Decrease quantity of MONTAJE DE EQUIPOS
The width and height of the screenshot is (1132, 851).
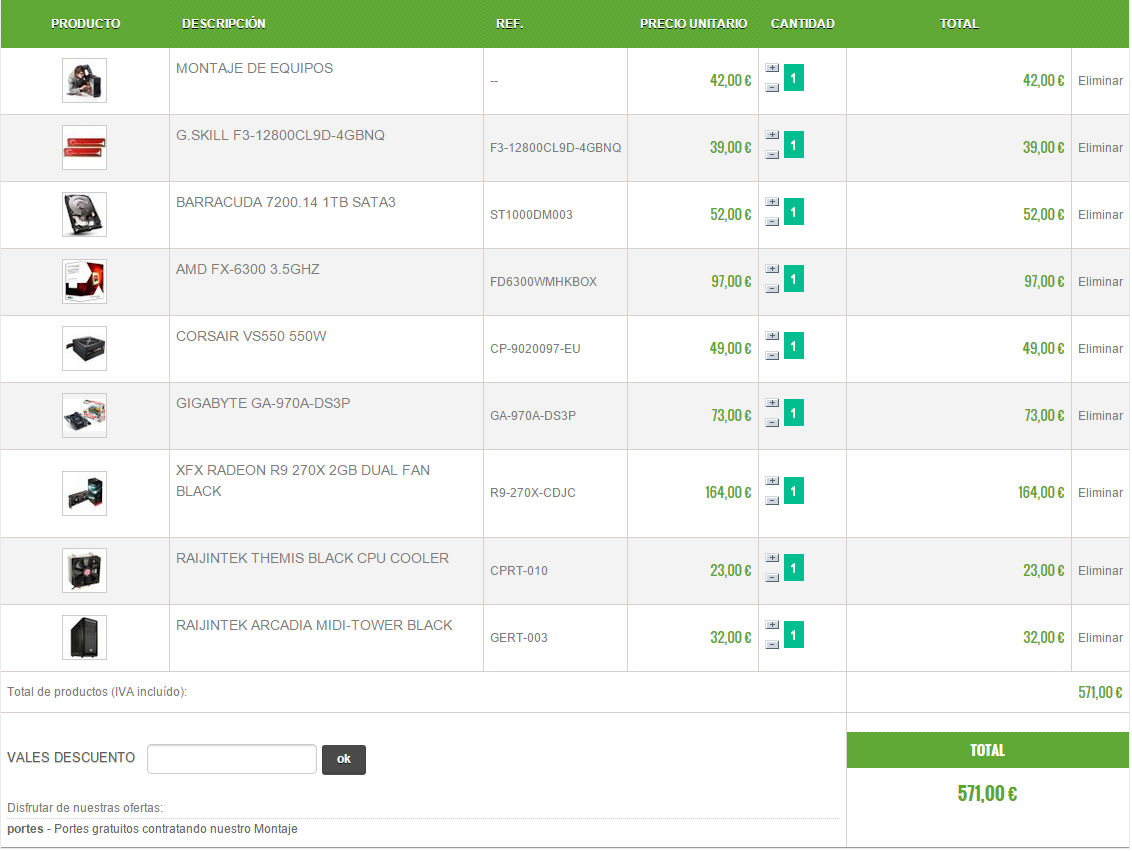[772, 87]
